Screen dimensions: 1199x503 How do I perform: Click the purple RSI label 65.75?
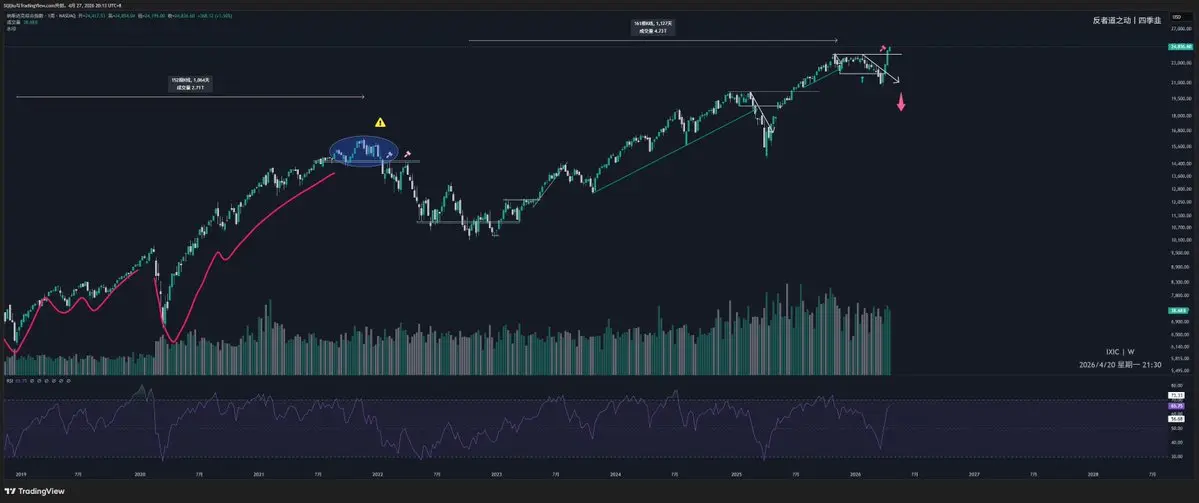1176,405
